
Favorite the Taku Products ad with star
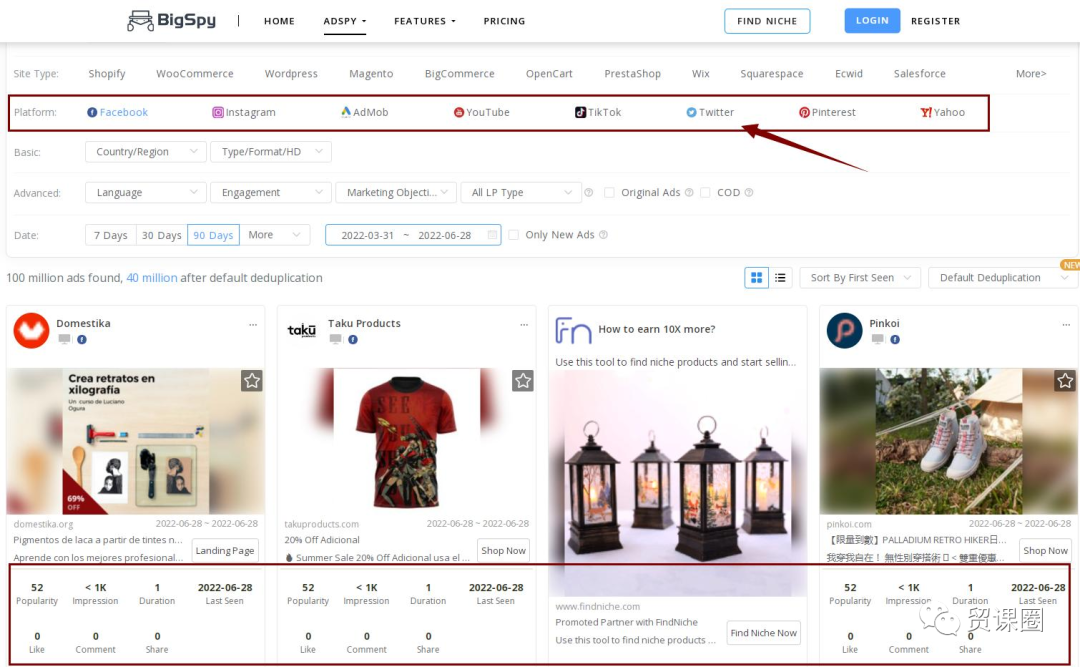point(523,380)
